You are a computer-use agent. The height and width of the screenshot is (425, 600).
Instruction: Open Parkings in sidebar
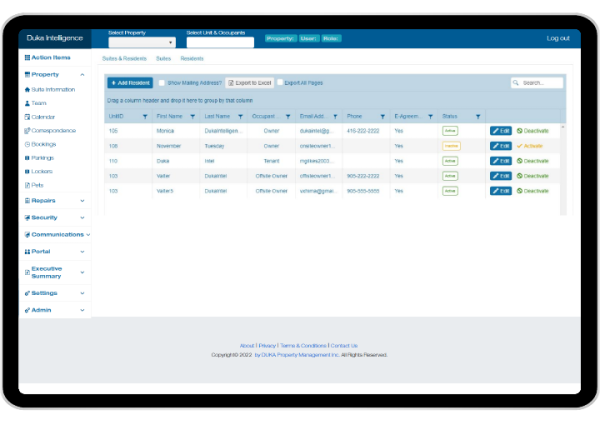pyautogui.click(x=39, y=158)
